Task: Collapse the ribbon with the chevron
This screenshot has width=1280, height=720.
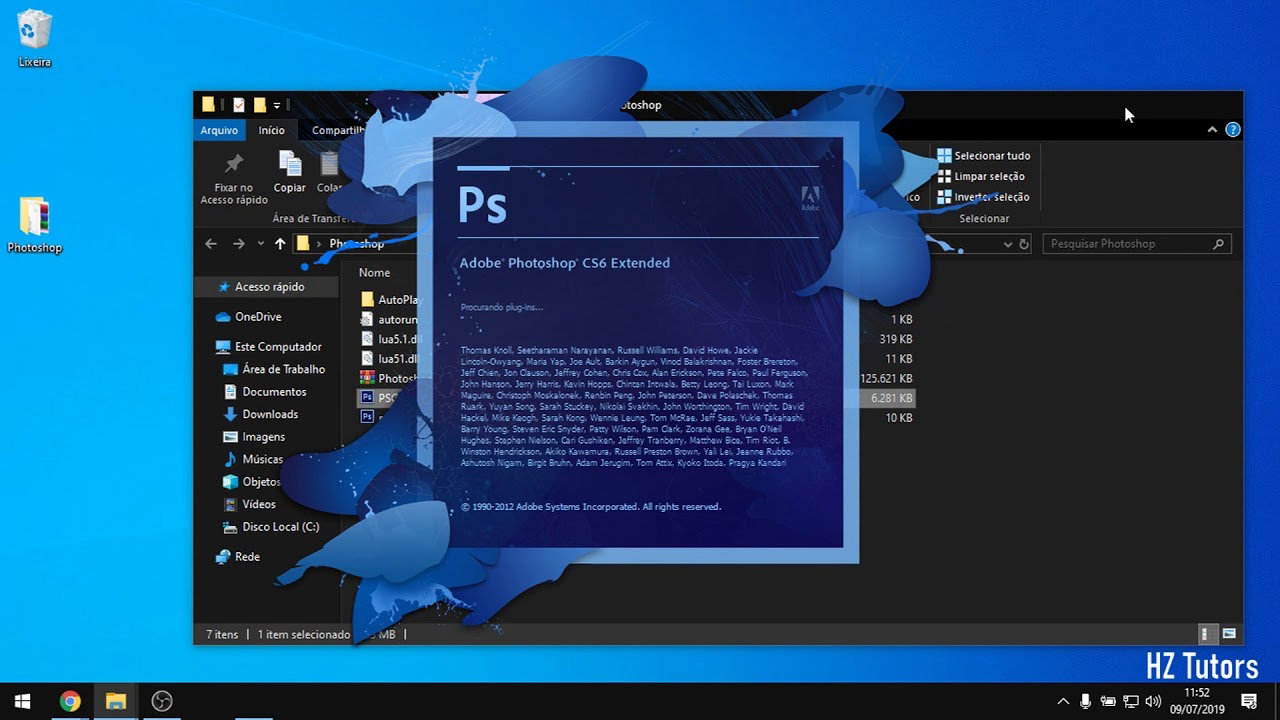Action: click(x=1212, y=130)
